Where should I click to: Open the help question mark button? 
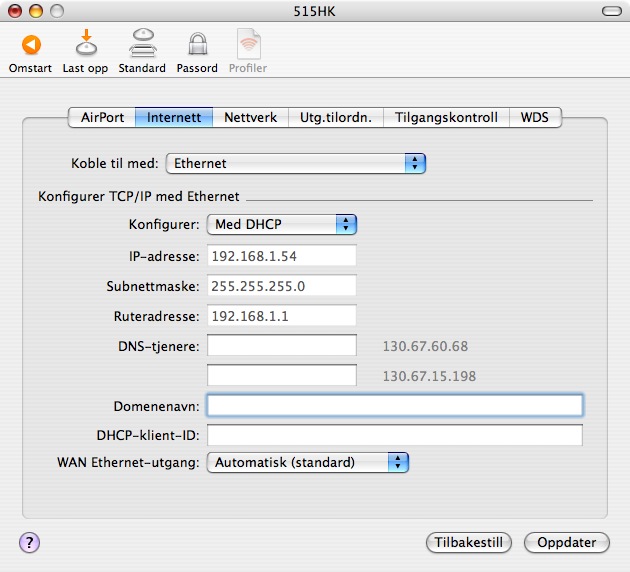pyautogui.click(x=29, y=543)
